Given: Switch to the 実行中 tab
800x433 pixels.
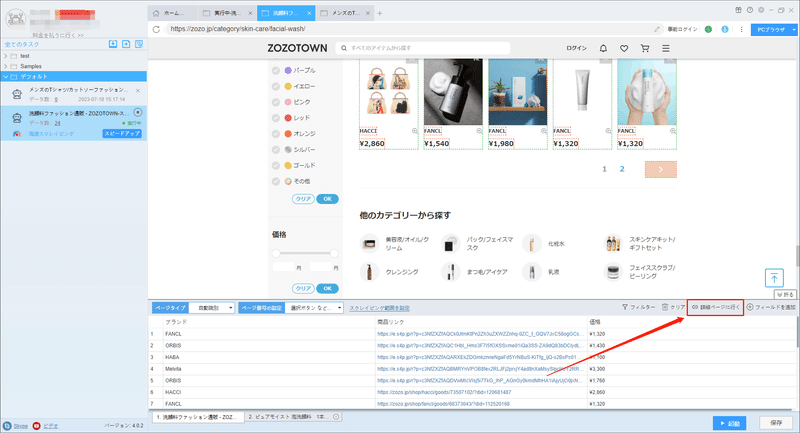Looking at the screenshot, I should (x=228, y=13).
